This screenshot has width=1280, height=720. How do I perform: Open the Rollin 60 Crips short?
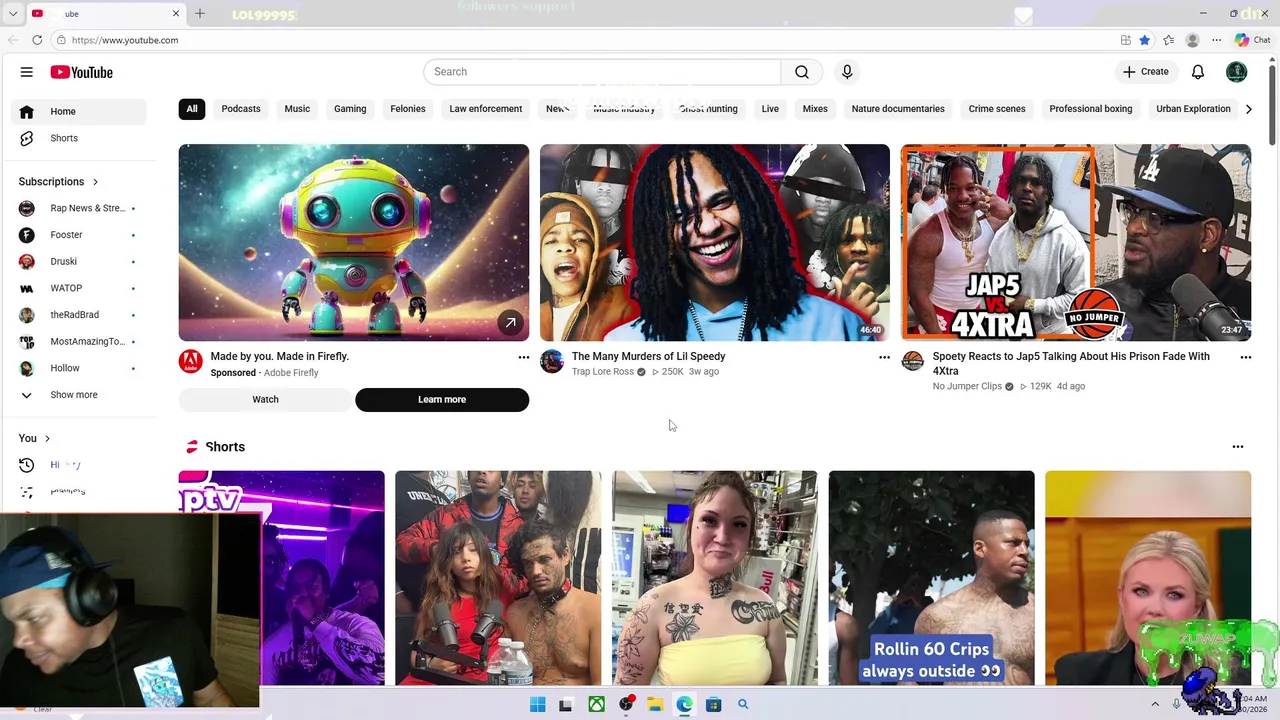[931, 578]
